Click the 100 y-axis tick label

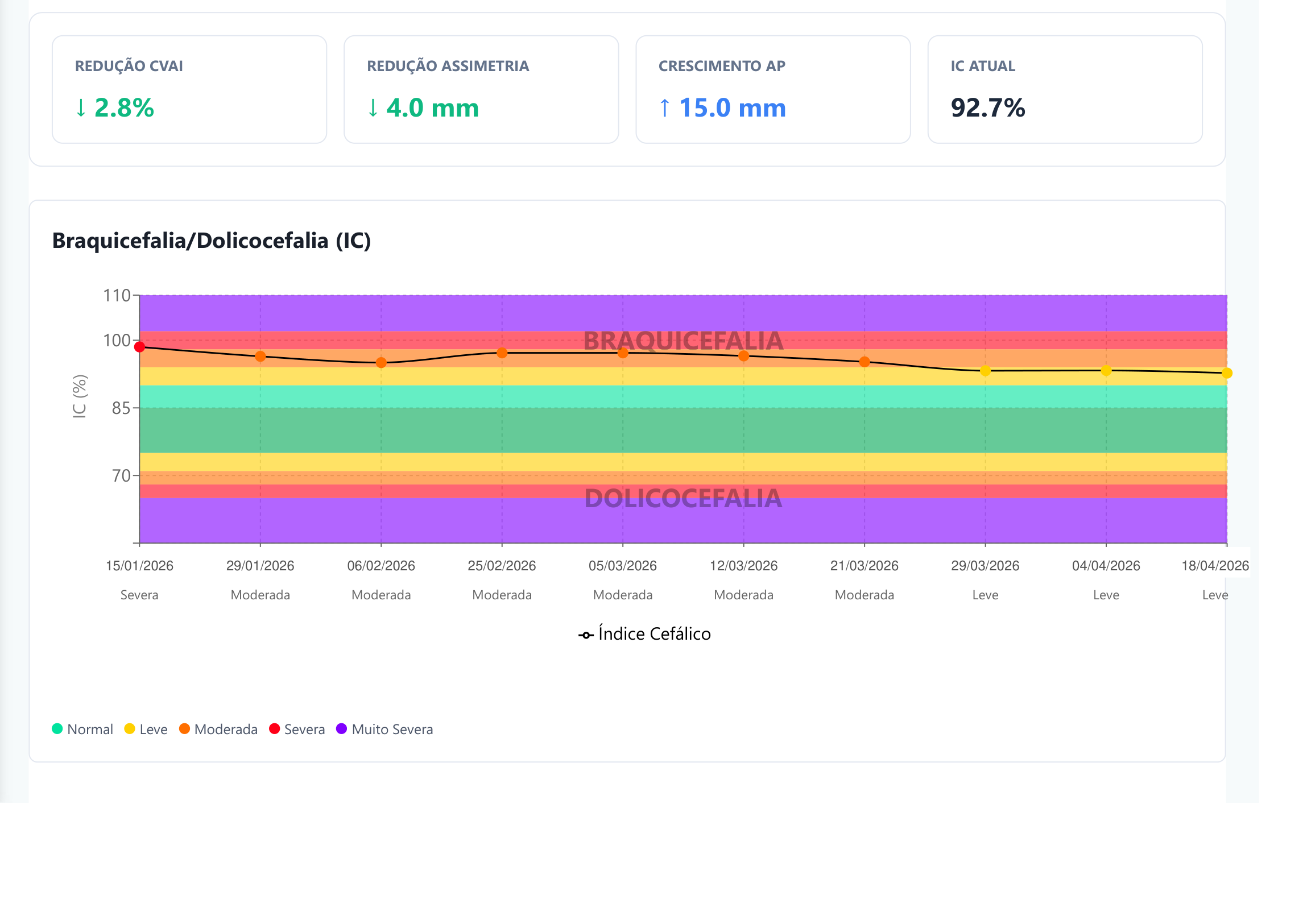[x=117, y=340]
